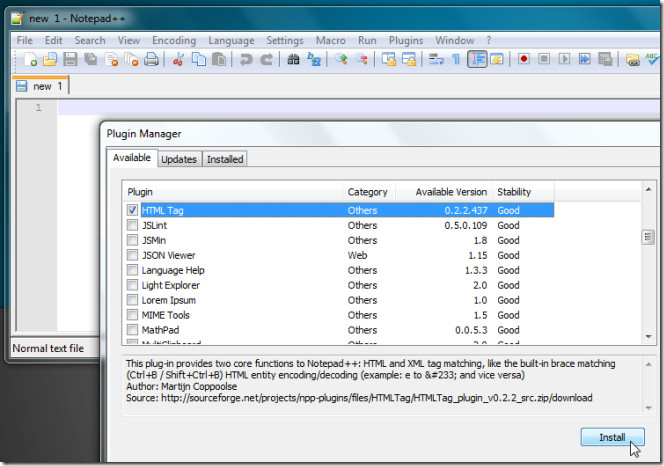Click Run macro multiple times icon
The width and height of the screenshot is (664, 466).
pos(585,59)
